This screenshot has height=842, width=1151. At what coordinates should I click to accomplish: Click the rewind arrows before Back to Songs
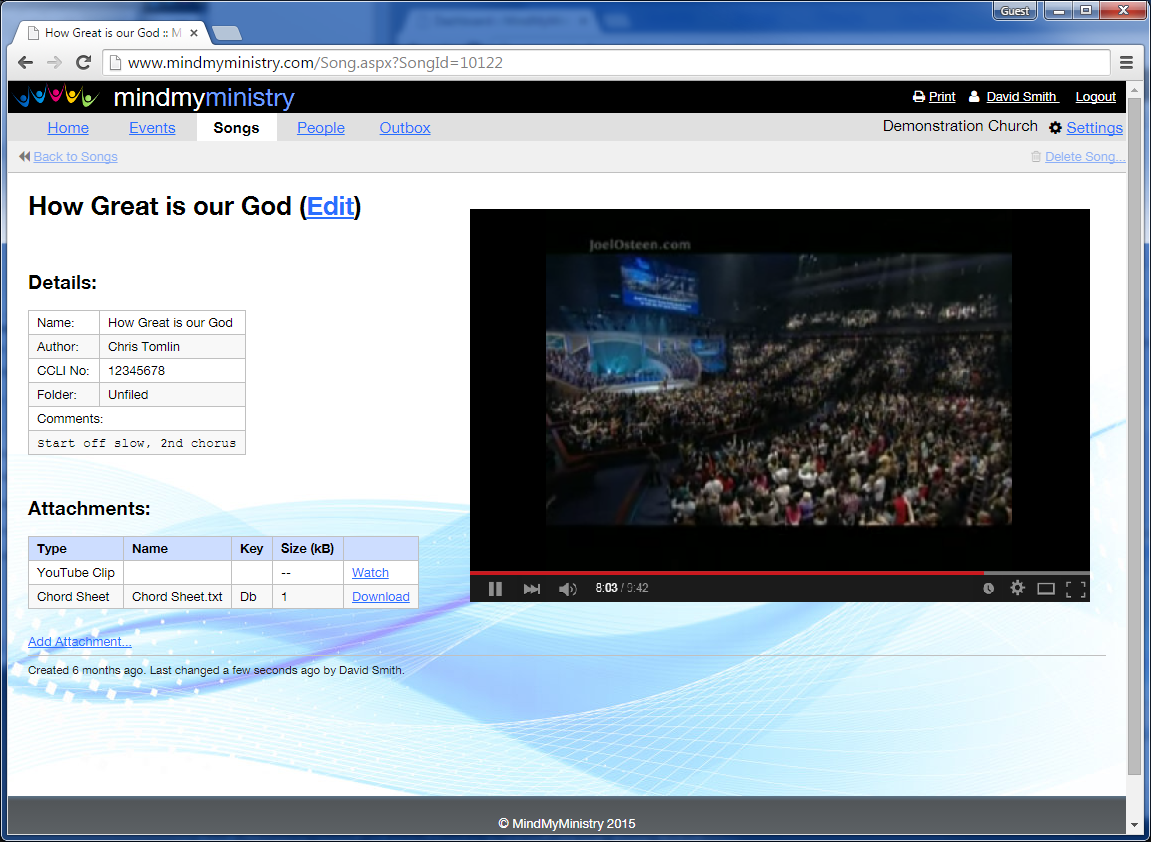(x=24, y=156)
